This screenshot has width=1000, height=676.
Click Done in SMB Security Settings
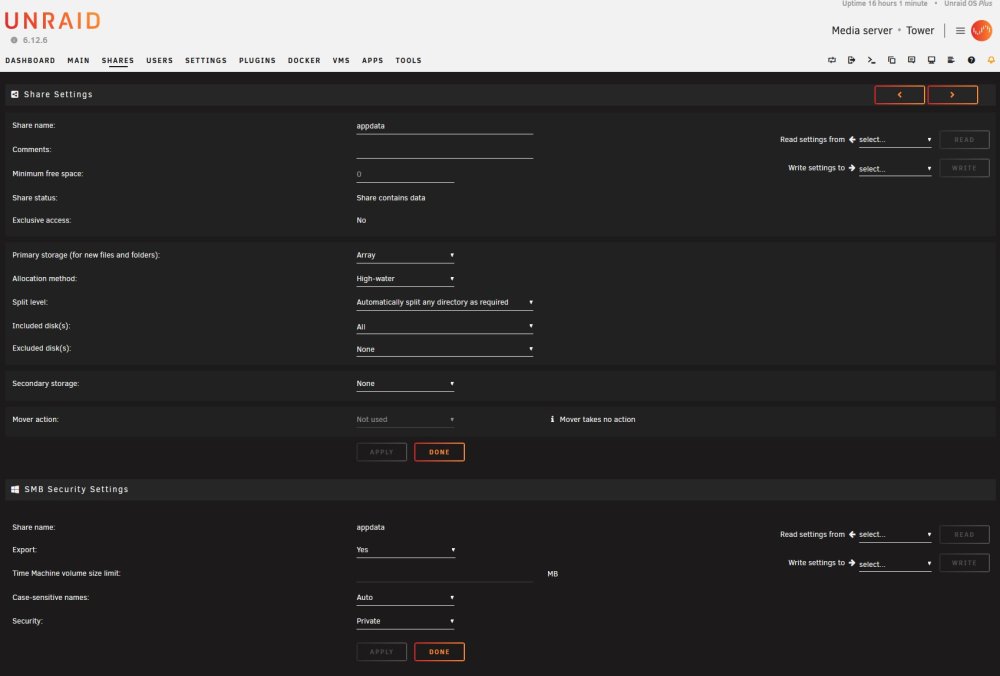pos(439,652)
